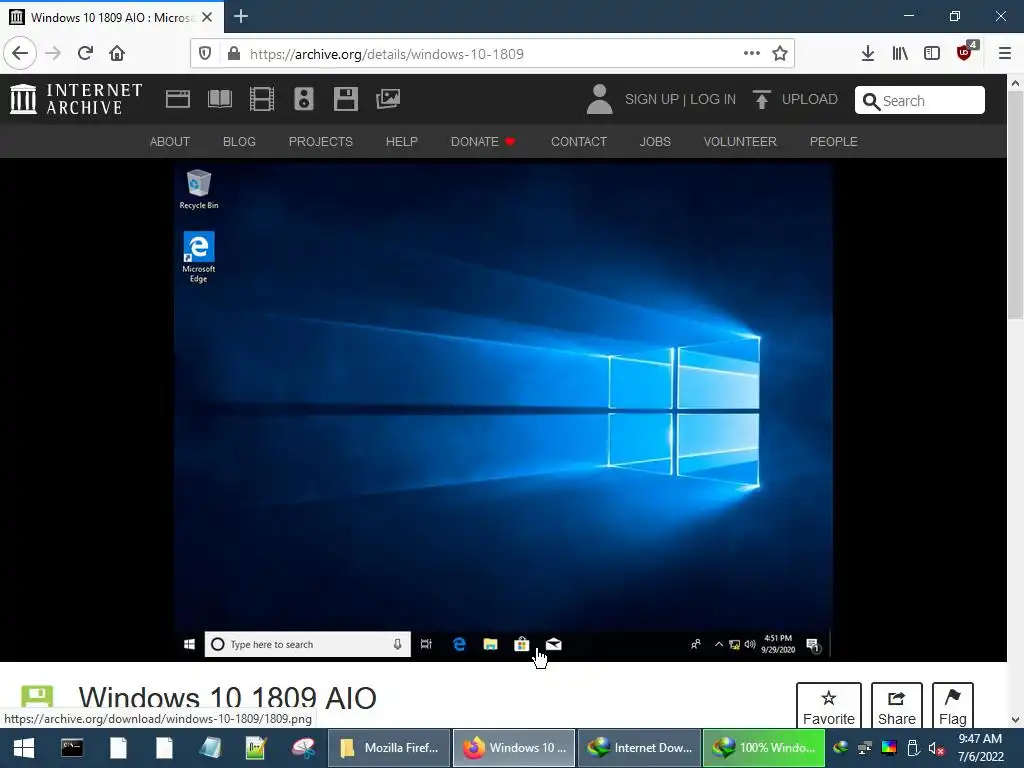Open a new browser tab
This screenshot has height=768, width=1024.
tap(240, 16)
